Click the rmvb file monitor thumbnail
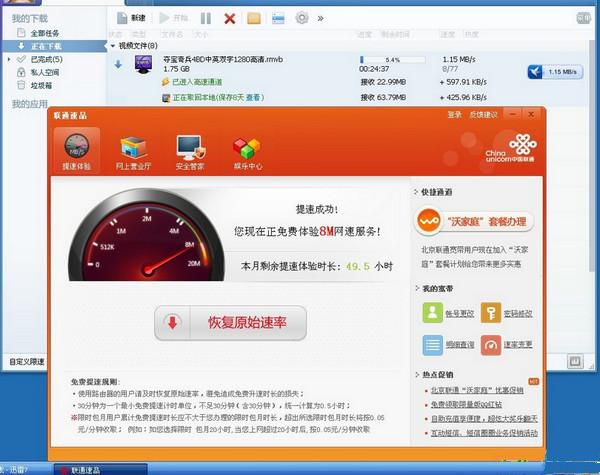600x475 pixels. pos(143,64)
